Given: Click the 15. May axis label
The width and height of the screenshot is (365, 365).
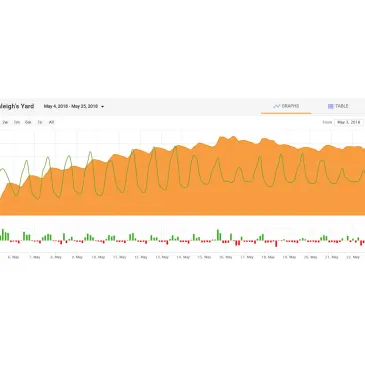Looking at the screenshot, I should [204, 257].
